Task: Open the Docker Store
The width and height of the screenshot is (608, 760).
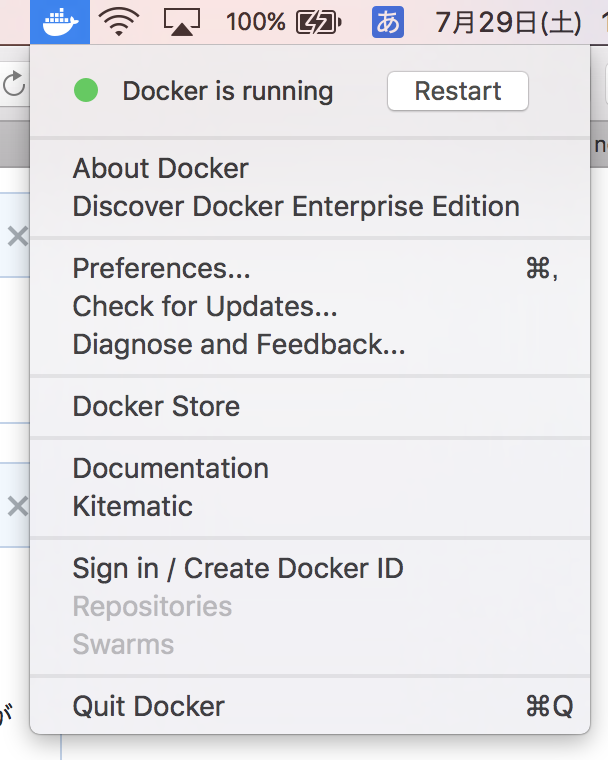Action: coord(157,406)
